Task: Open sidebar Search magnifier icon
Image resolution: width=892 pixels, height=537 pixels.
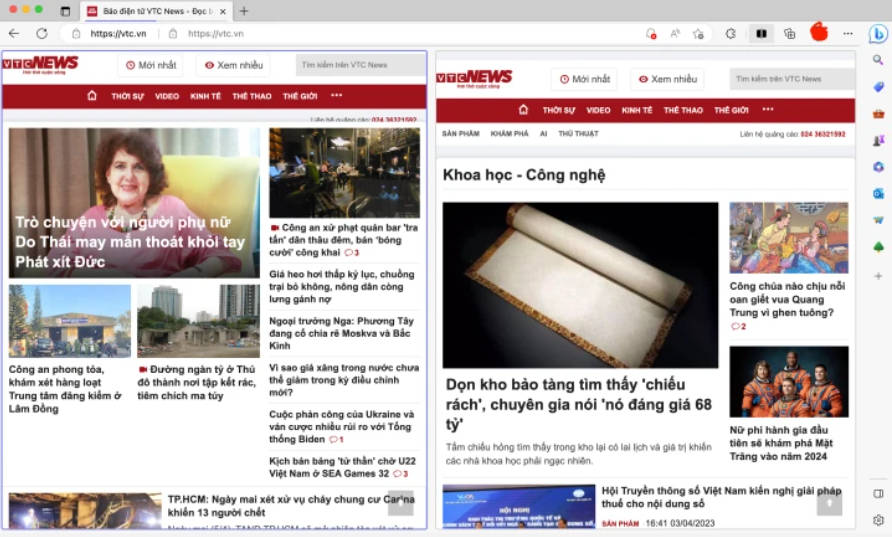Action: (878, 60)
